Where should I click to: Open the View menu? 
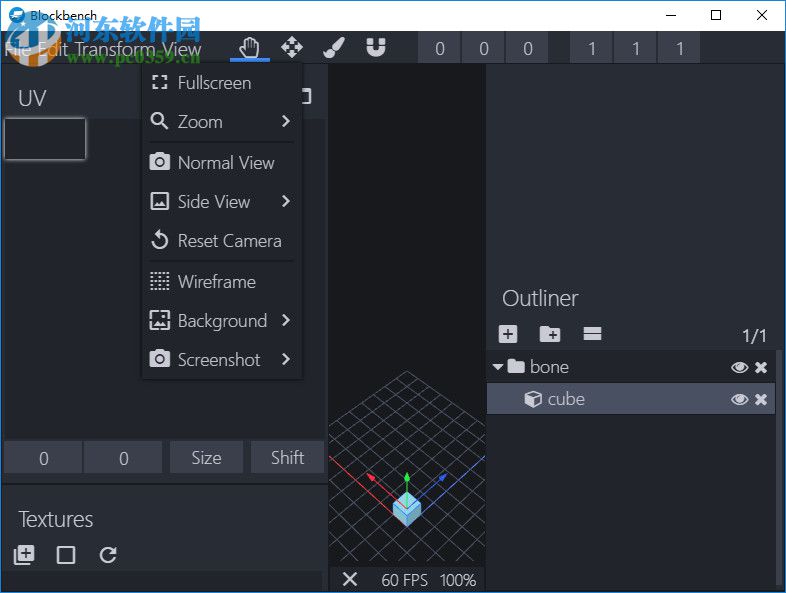[x=182, y=49]
